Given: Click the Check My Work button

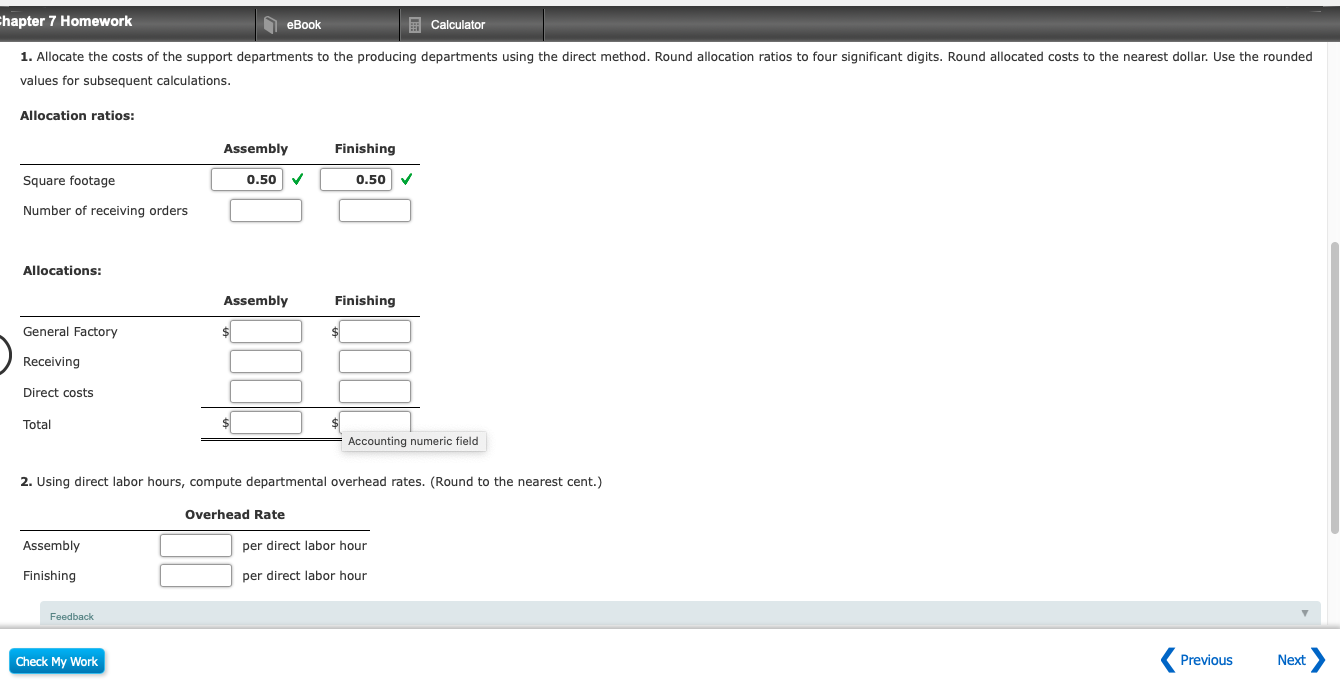Looking at the screenshot, I should coord(57,661).
